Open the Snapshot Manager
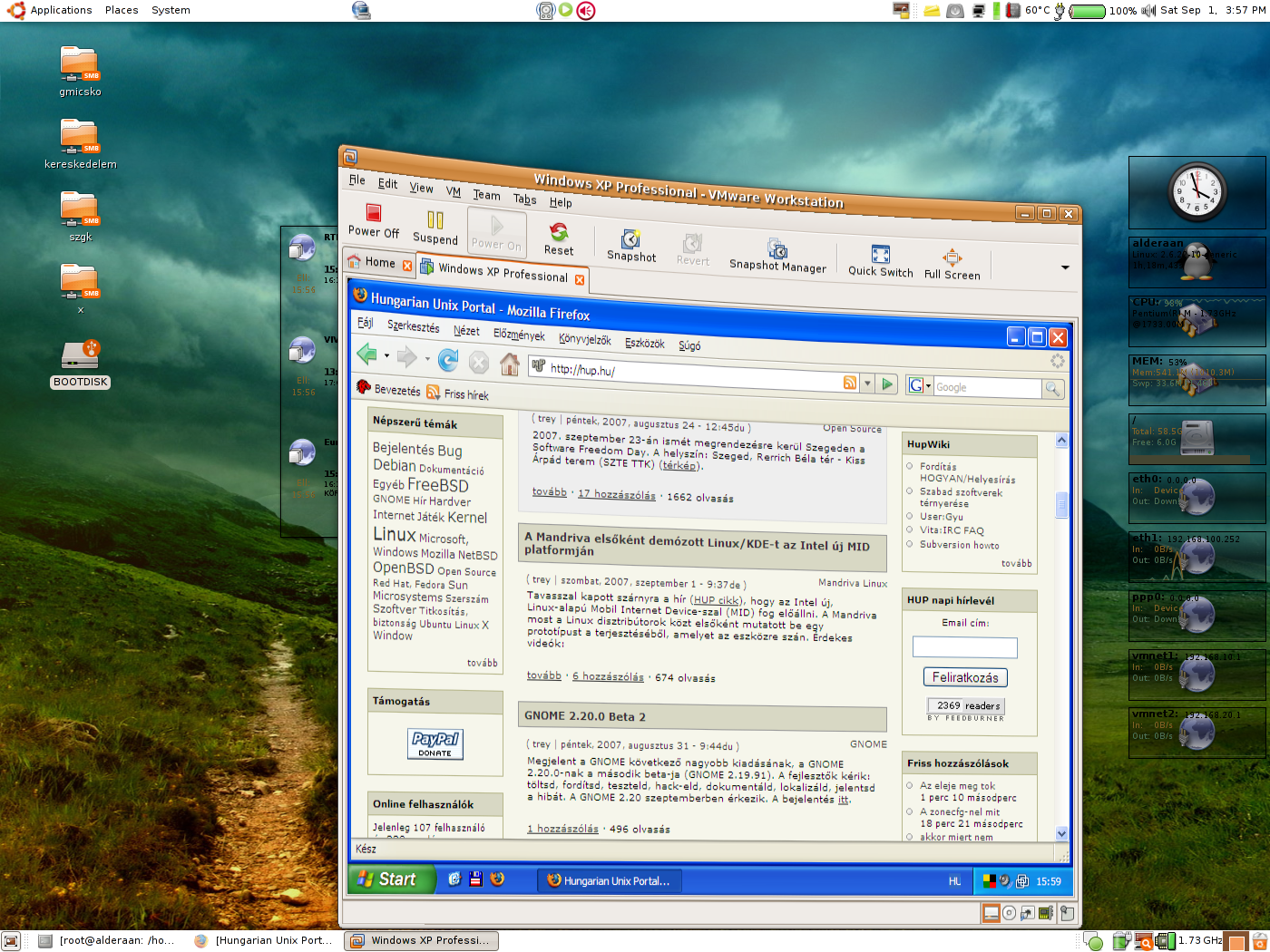 tap(777, 256)
